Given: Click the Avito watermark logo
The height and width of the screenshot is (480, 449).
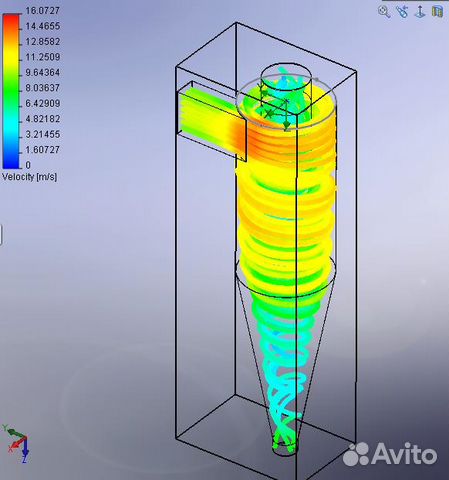Looking at the screenshot, I should point(390,454).
